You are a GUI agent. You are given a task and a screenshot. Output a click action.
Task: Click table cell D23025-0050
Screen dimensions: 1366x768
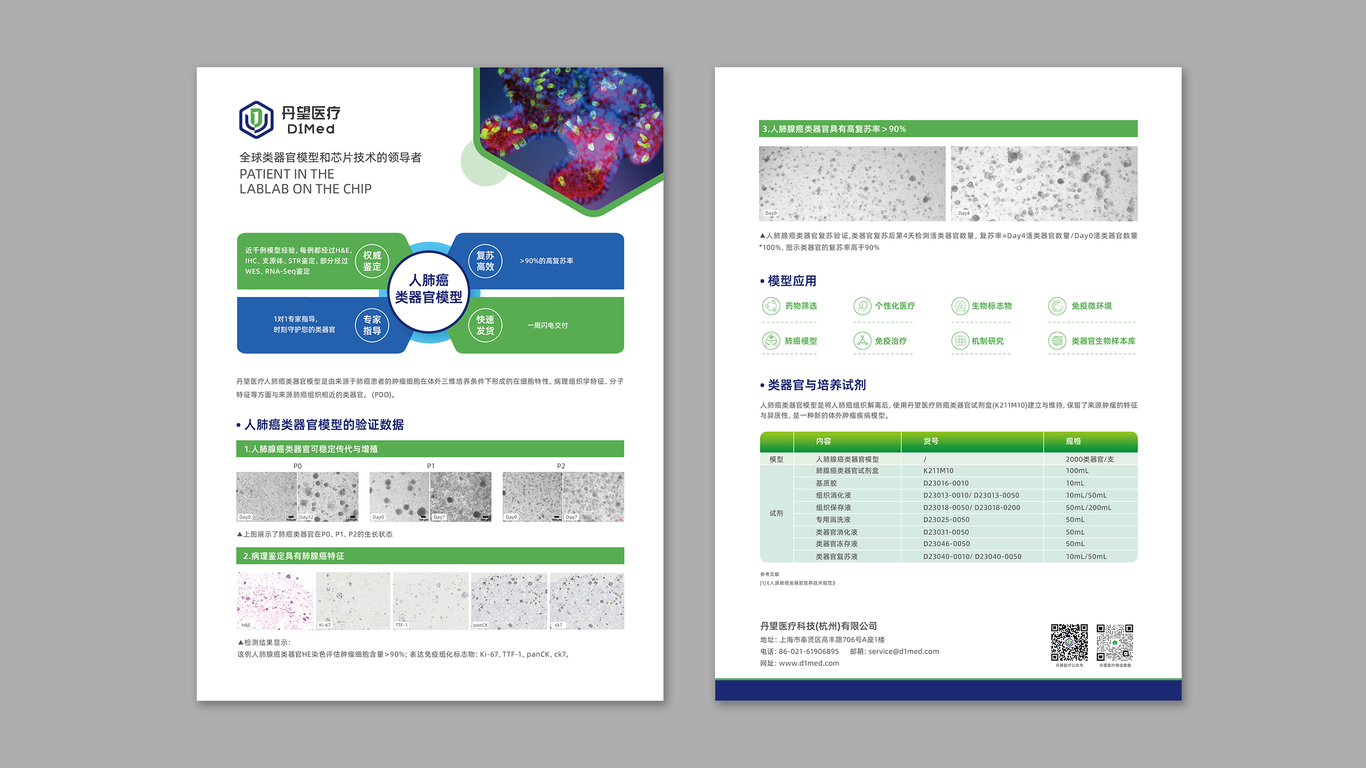945,520
